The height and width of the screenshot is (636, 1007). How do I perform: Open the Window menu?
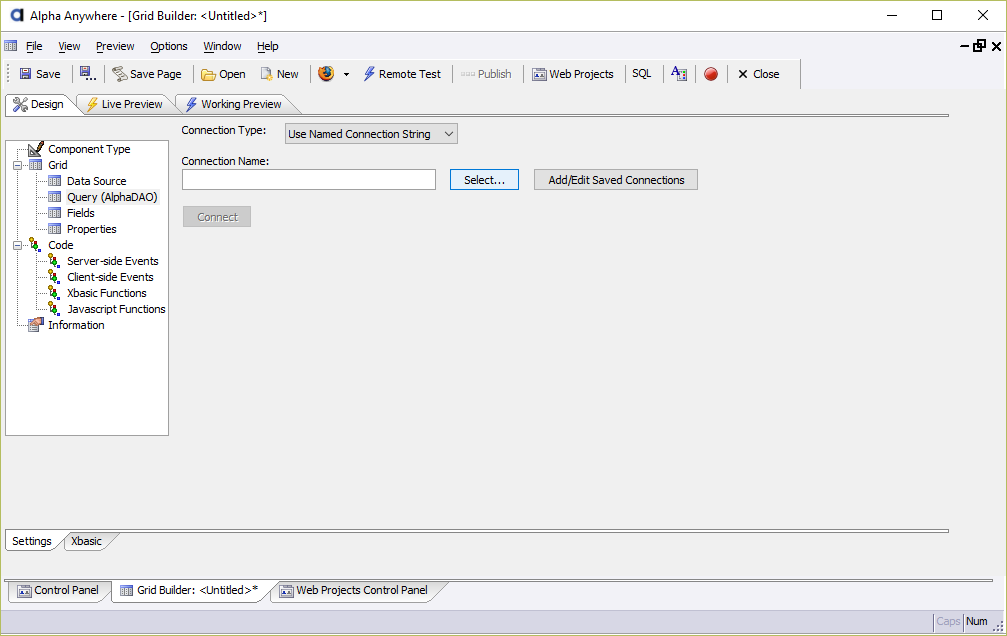pyautogui.click(x=222, y=46)
